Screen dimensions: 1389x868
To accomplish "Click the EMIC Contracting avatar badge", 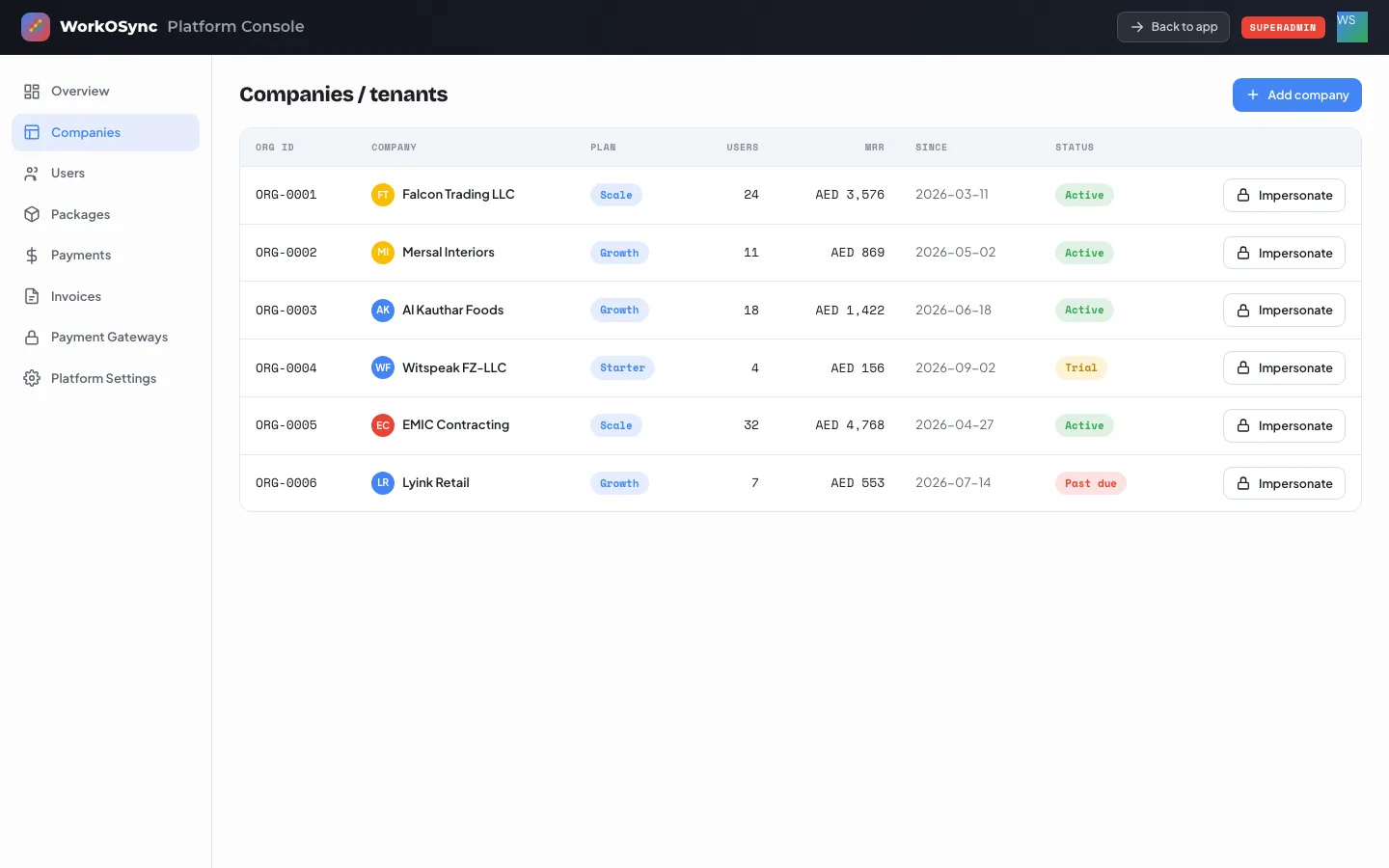I will (383, 425).
